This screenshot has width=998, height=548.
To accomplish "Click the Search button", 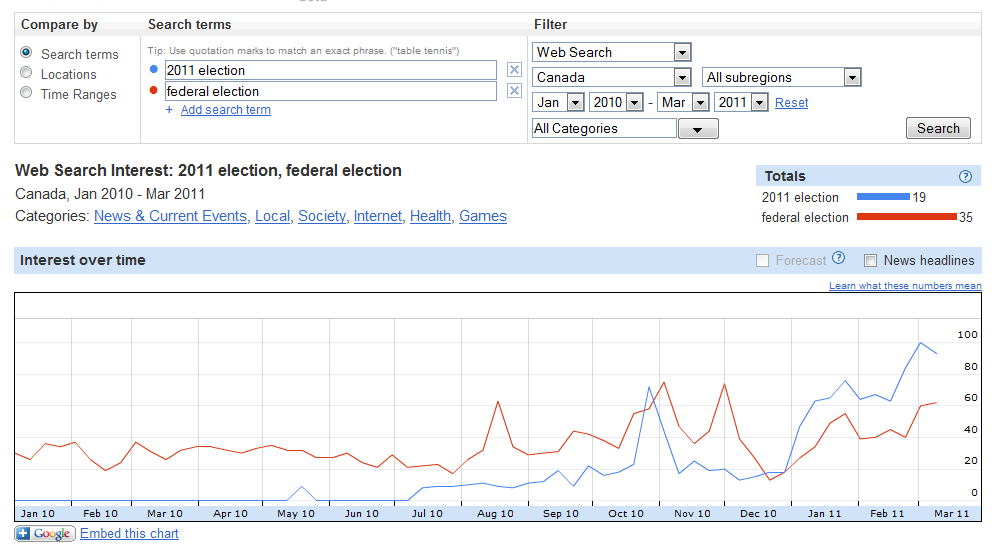I will pyautogui.click(x=938, y=128).
